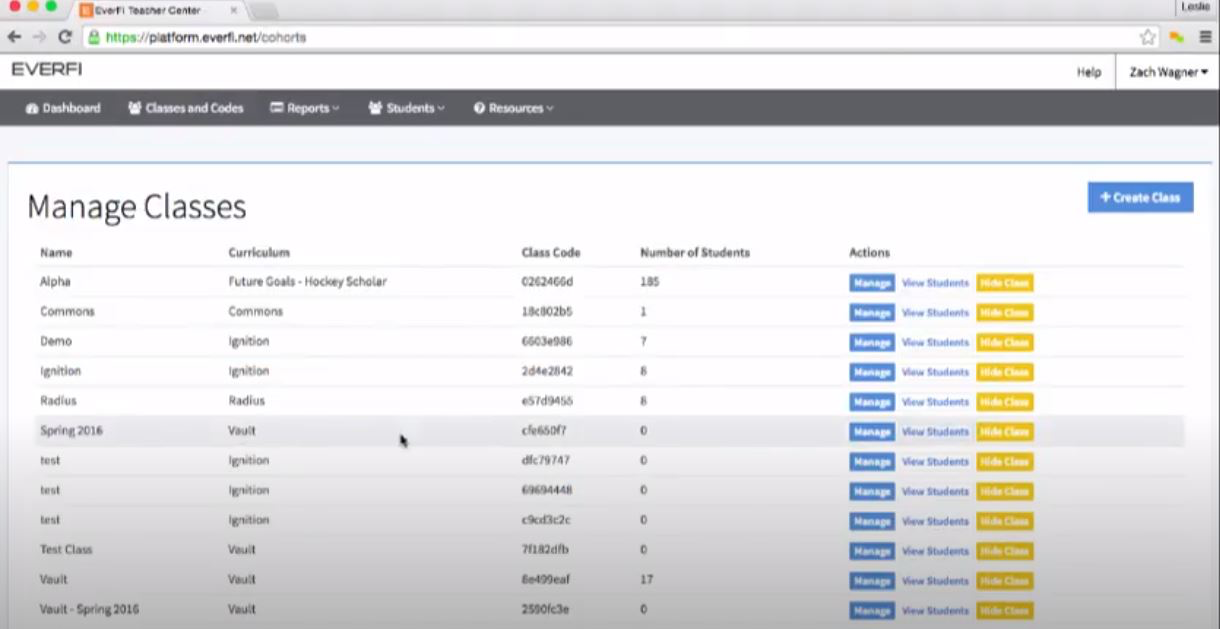Click class code cfe650f7
Screen dimensions: 1220x629
click(x=544, y=431)
